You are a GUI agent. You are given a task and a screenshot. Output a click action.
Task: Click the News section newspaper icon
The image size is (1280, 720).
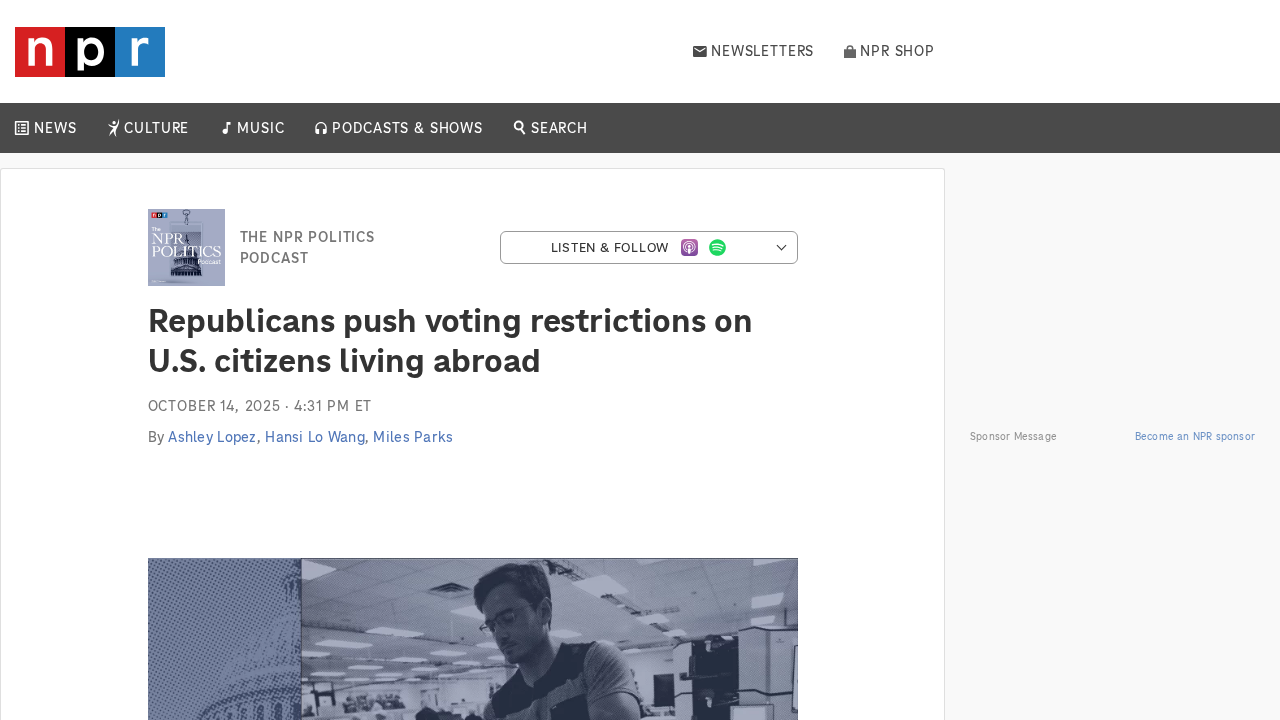pos(22,128)
